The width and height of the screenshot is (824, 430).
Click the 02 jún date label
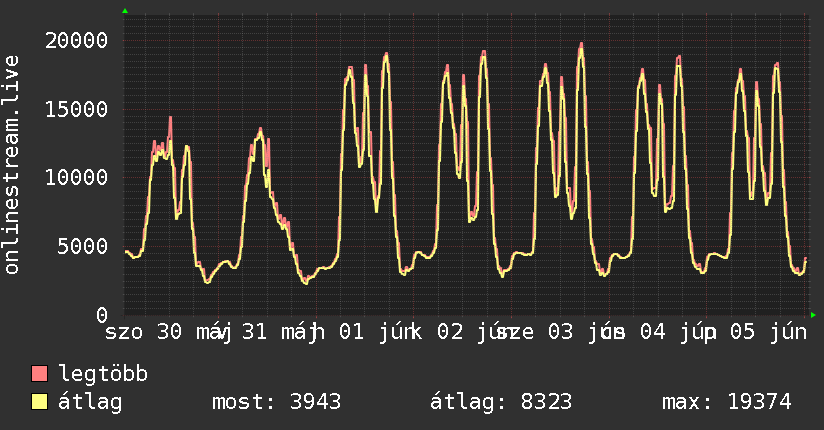point(473,333)
